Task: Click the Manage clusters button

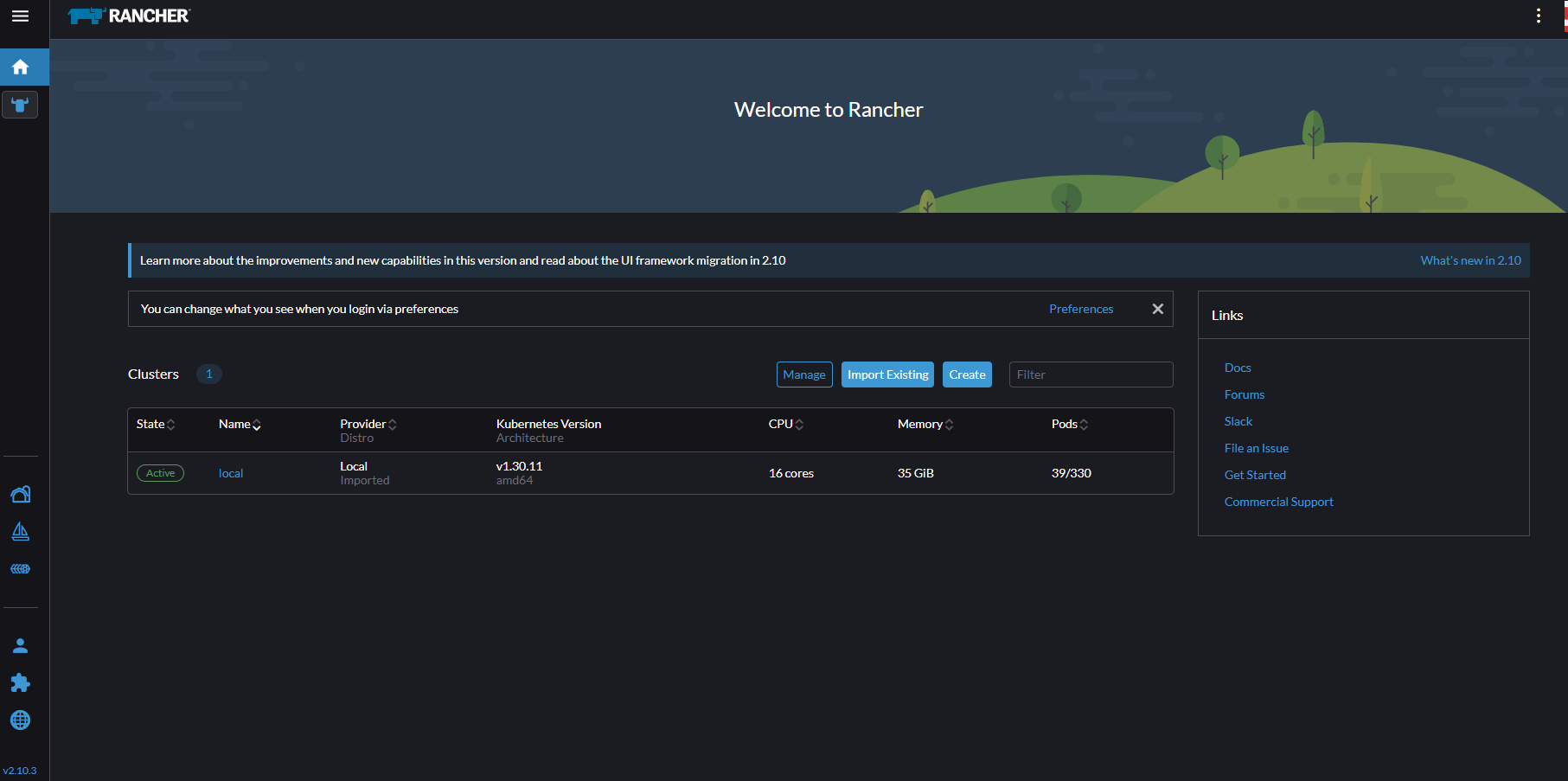Action: pos(803,374)
